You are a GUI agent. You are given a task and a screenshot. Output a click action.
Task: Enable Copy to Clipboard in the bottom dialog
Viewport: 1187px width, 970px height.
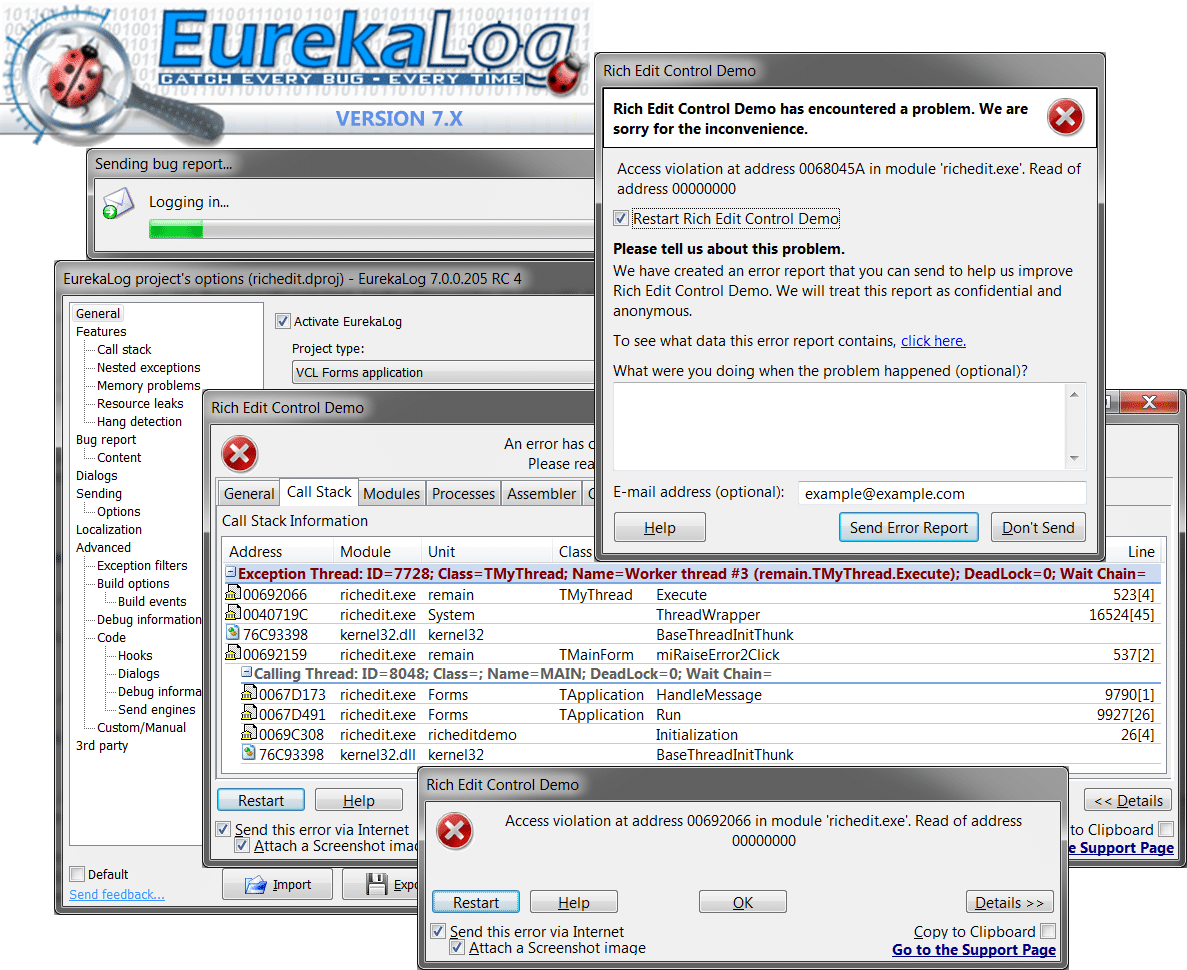point(1048,931)
